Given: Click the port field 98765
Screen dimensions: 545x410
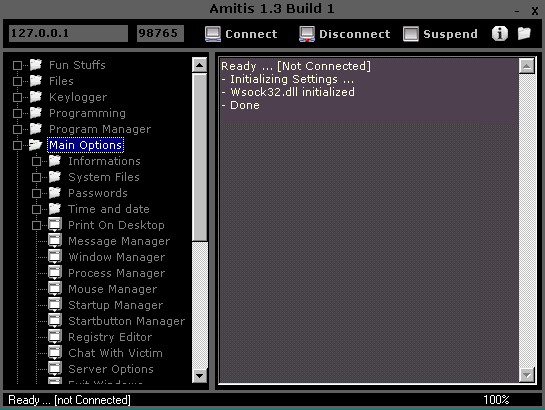Looking at the screenshot, I should click(x=160, y=33).
